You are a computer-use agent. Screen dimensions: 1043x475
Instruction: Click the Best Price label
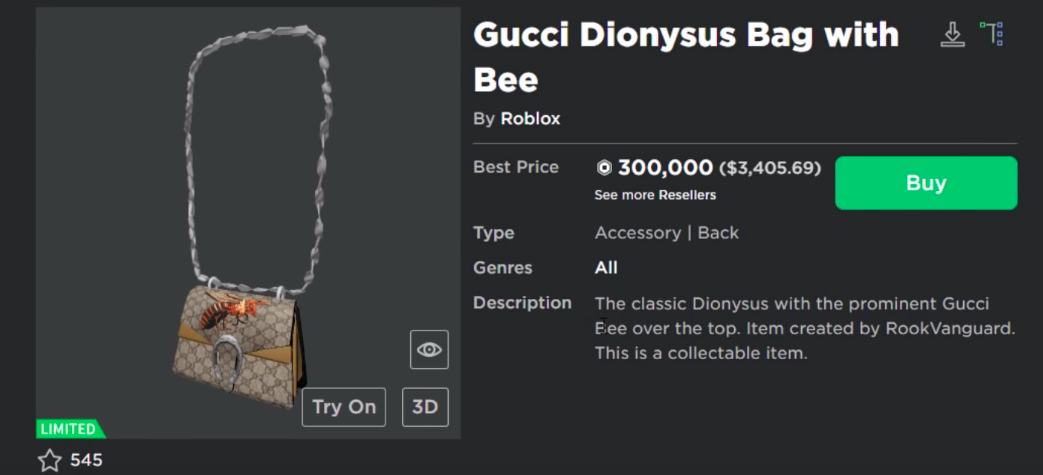pos(515,167)
